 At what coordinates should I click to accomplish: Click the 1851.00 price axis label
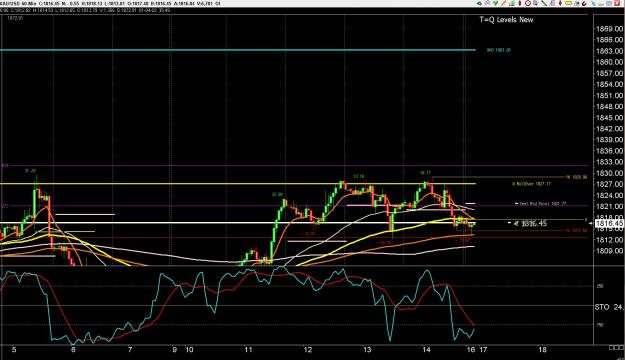609,96
